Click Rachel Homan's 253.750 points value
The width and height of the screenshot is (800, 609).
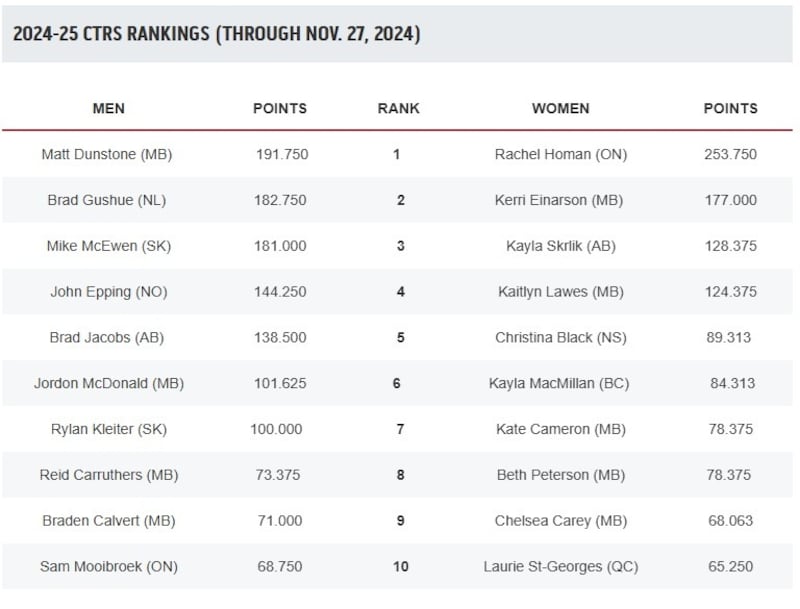pos(730,154)
